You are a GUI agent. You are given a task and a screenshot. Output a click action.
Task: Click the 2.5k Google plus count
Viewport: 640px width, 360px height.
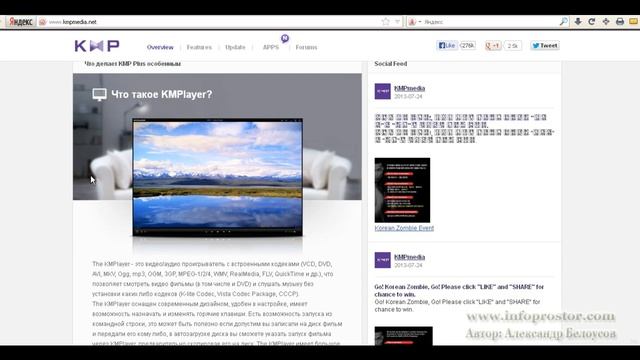click(x=513, y=46)
